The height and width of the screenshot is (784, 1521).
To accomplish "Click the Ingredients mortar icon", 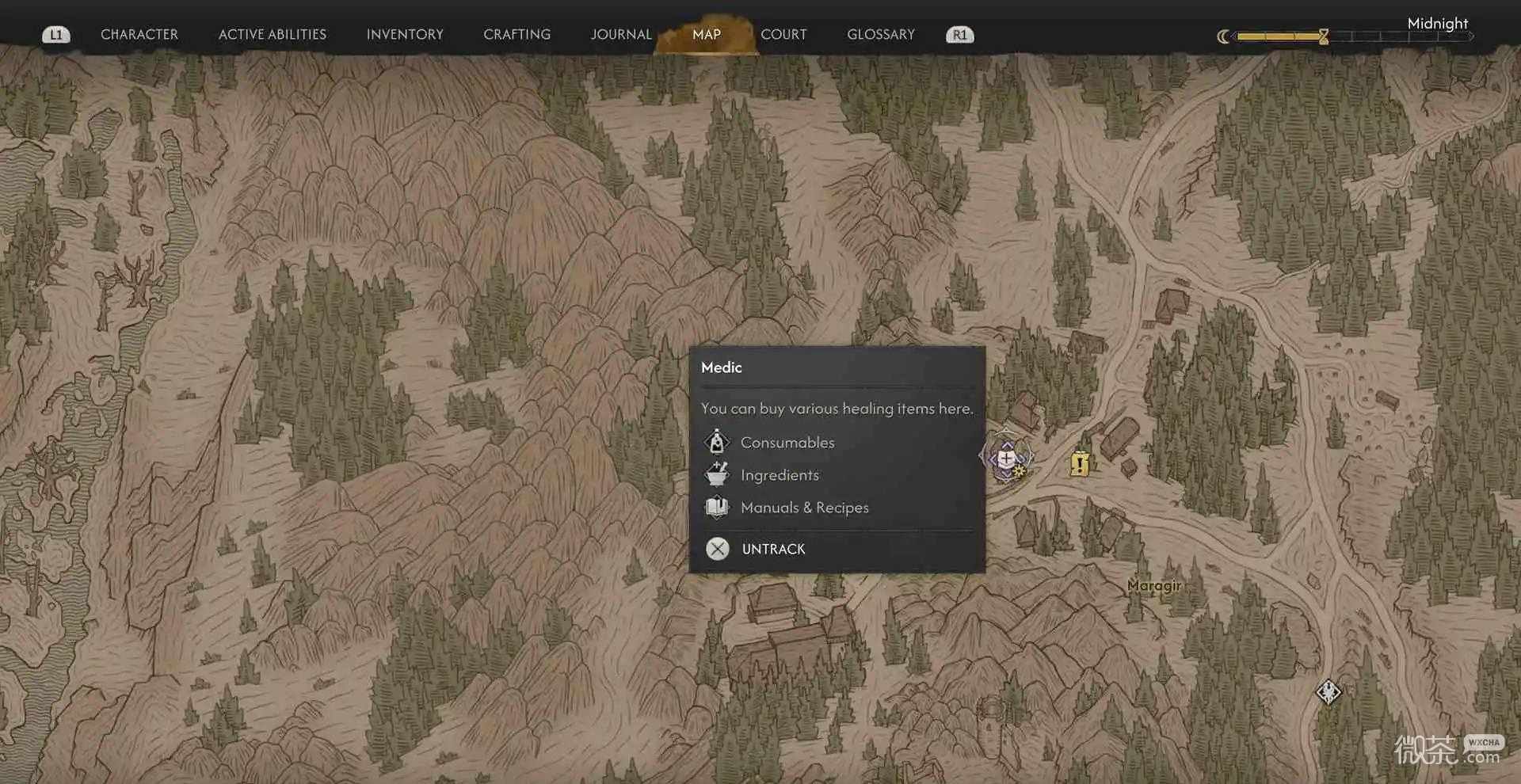I will coord(717,474).
